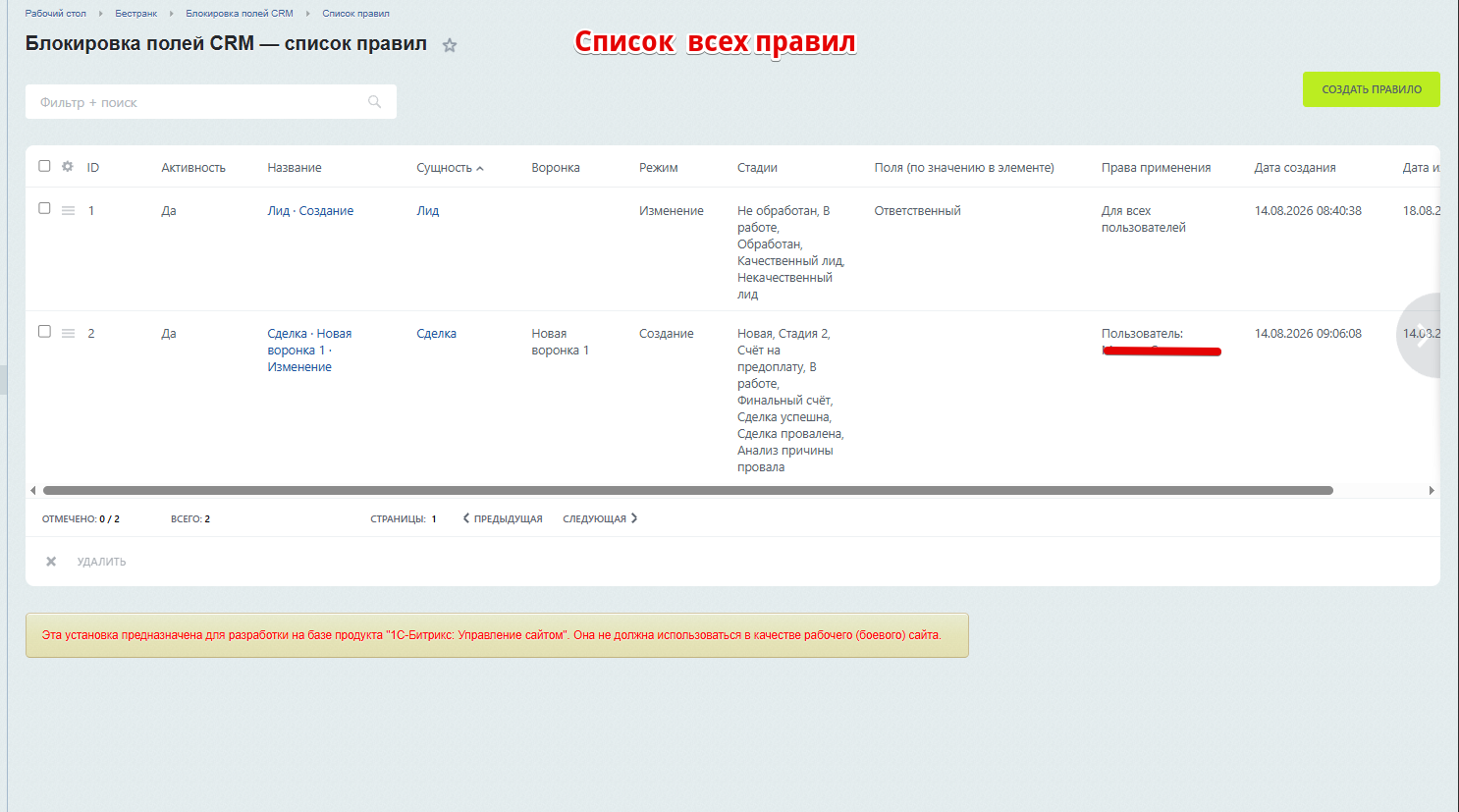This screenshot has width=1459, height=812.
Task: Click the Список правил breadcrumb
Action: pyautogui.click(x=355, y=14)
